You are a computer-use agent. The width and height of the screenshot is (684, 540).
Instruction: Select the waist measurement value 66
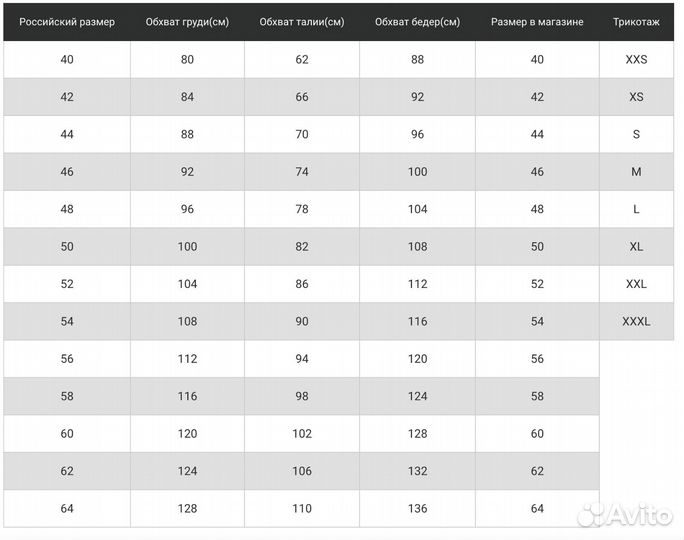[302, 97]
